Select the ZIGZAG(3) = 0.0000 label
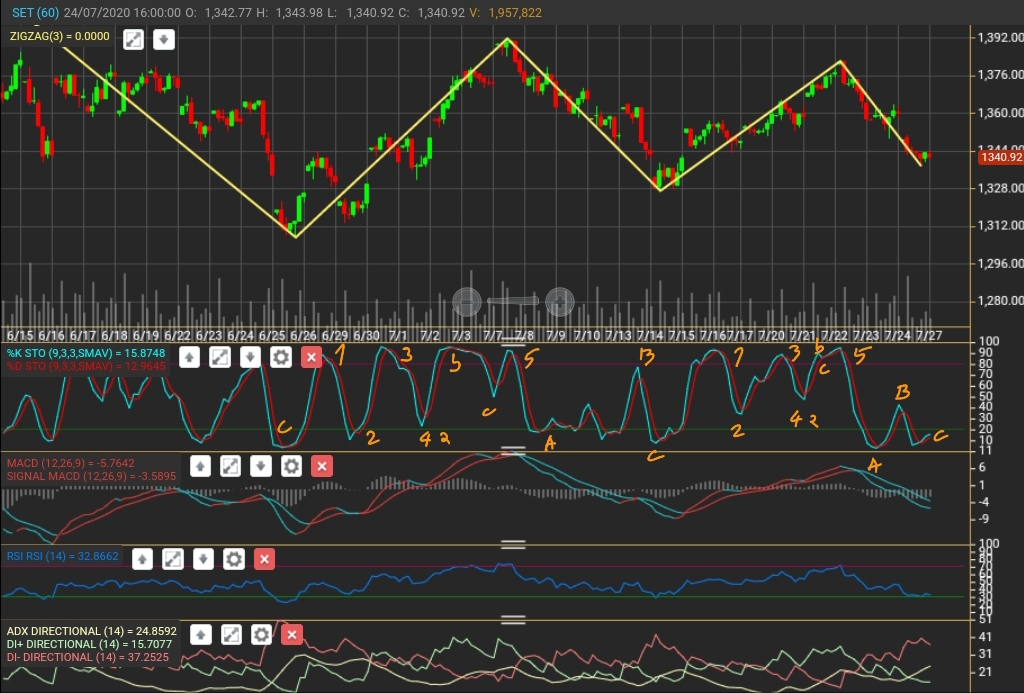 pos(59,37)
